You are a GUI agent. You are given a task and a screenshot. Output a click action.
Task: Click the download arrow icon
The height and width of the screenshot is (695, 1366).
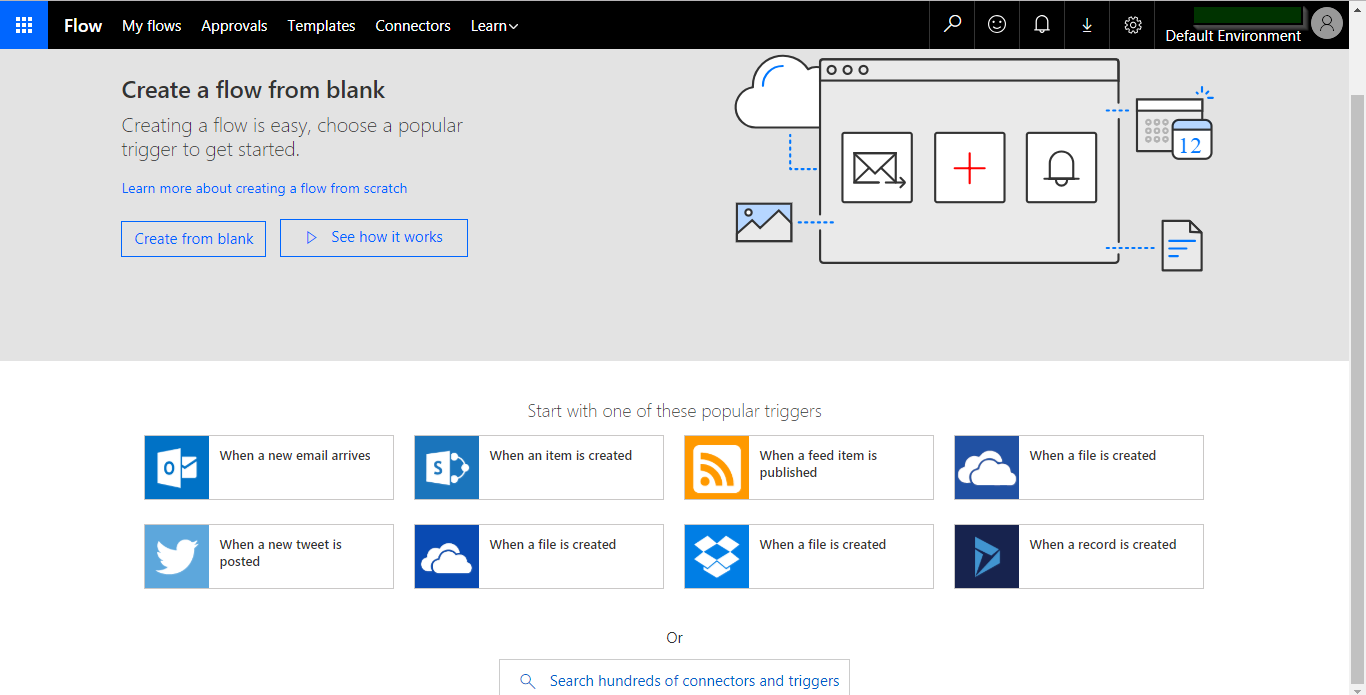pos(1087,25)
